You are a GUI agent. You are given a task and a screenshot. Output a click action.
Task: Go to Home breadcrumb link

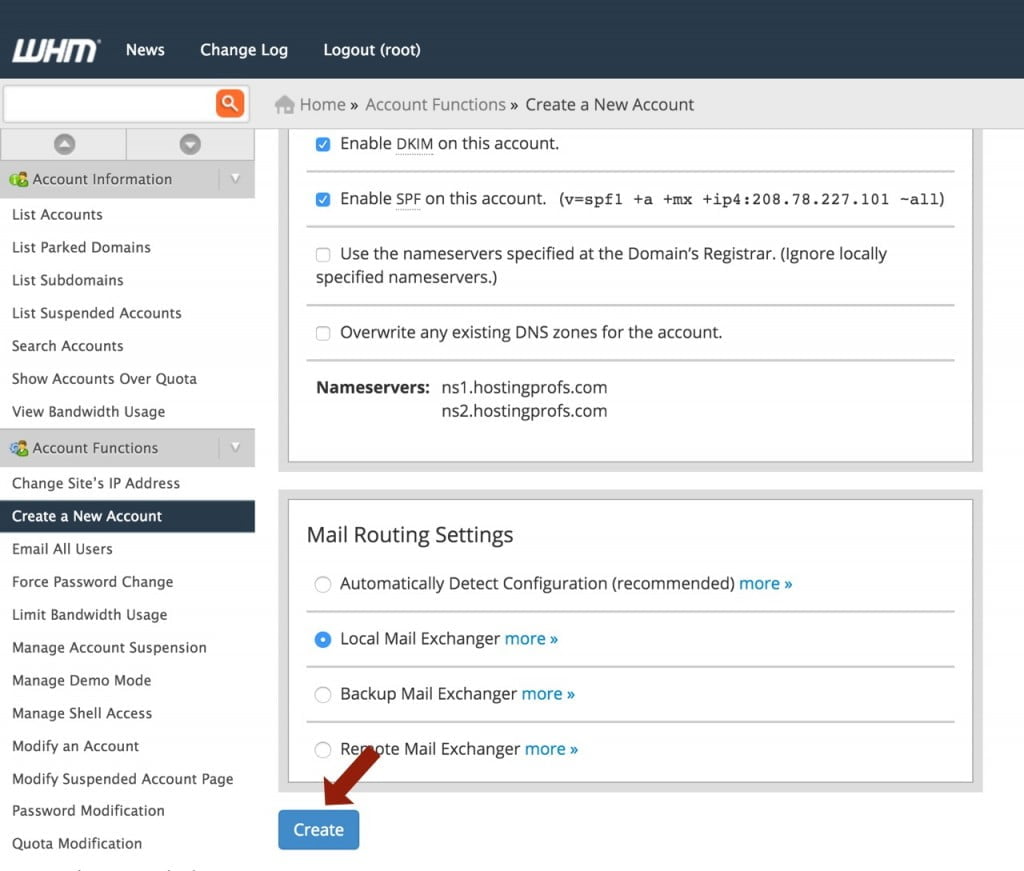(x=323, y=104)
